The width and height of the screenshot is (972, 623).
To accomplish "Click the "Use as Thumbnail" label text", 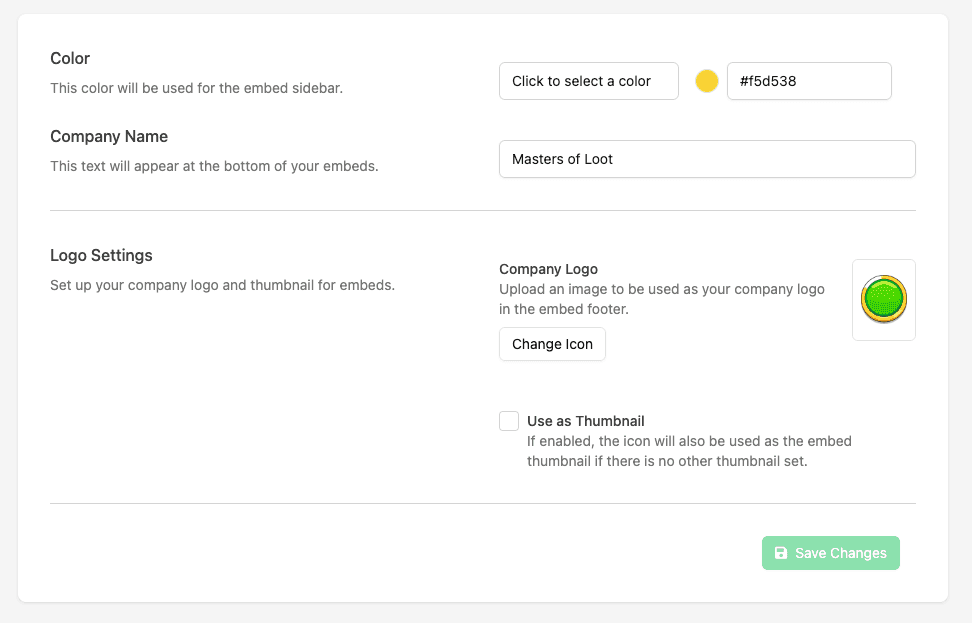I will 586,421.
